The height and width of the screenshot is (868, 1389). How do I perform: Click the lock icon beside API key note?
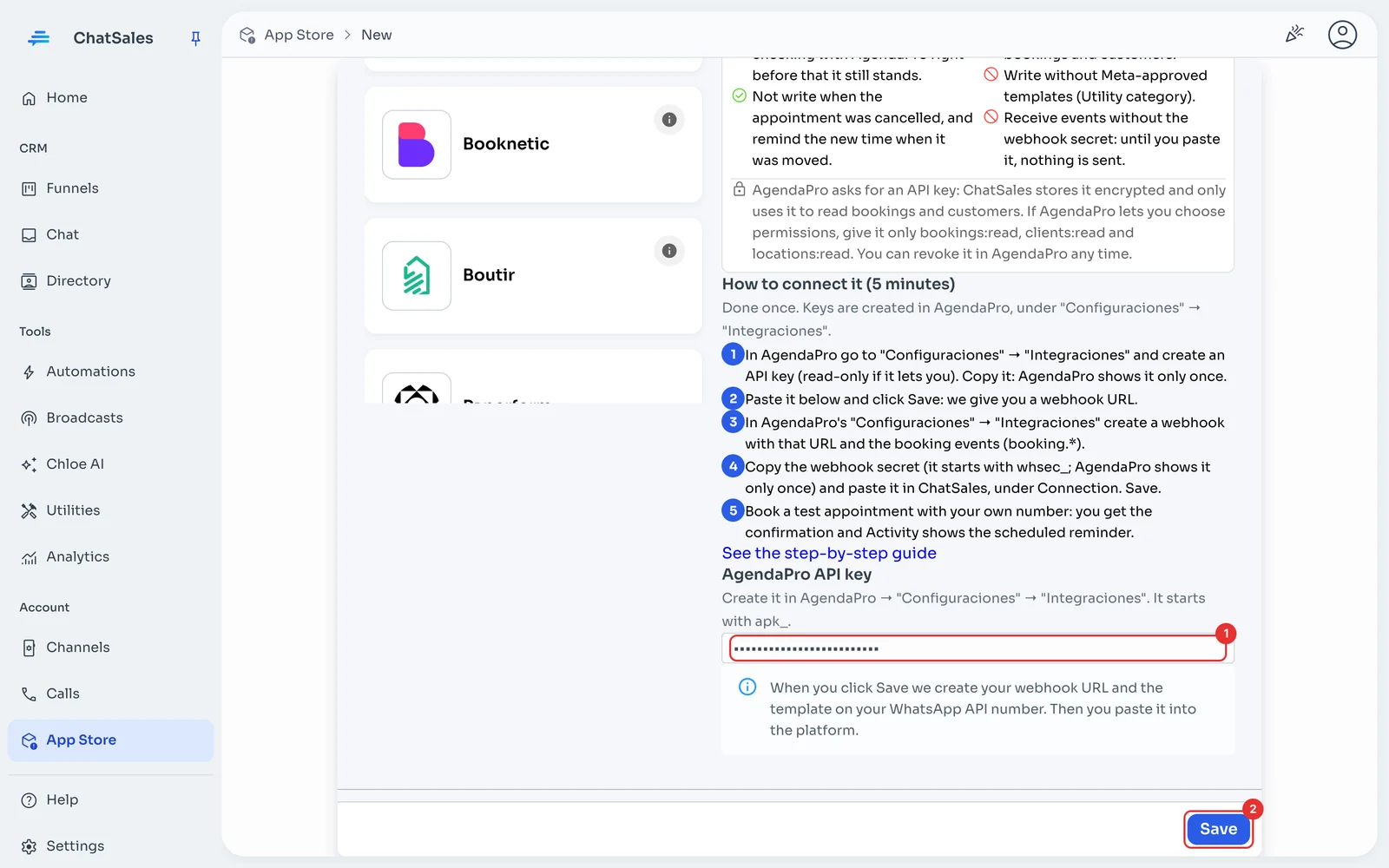coord(739,189)
